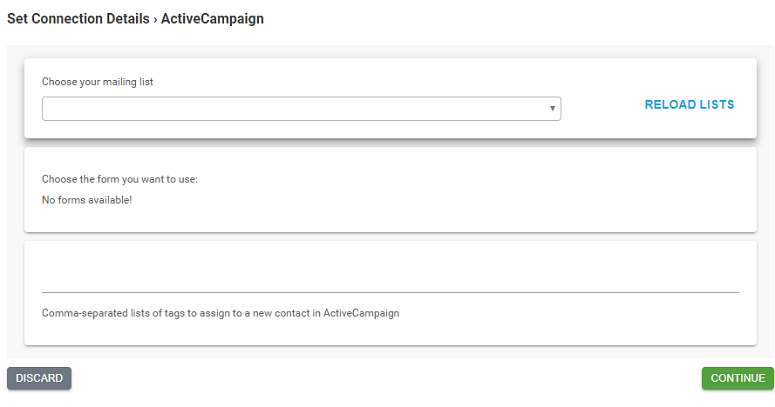Open the mailing list dropdown

(301, 109)
